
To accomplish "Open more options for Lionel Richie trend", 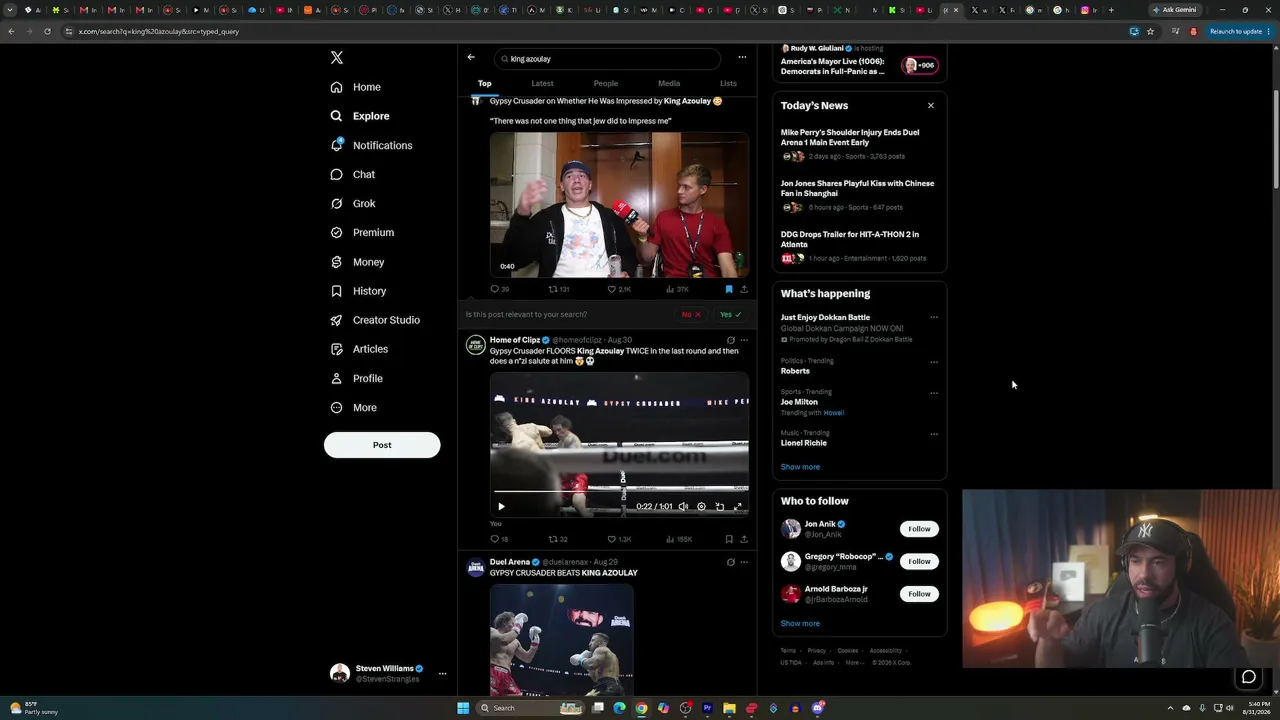I will tap(934, 434).
